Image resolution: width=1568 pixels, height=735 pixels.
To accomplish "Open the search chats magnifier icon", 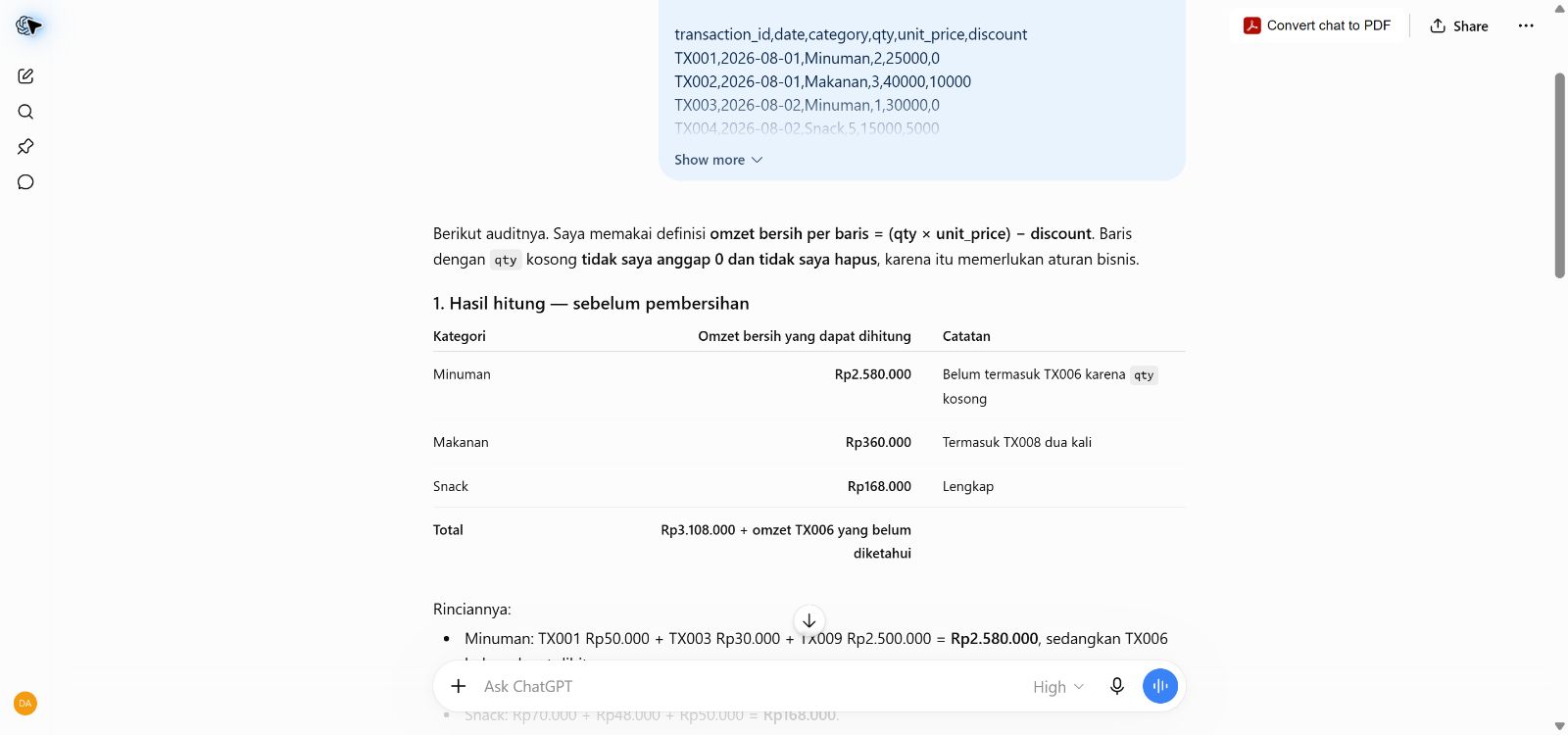I will coord(25,112).
